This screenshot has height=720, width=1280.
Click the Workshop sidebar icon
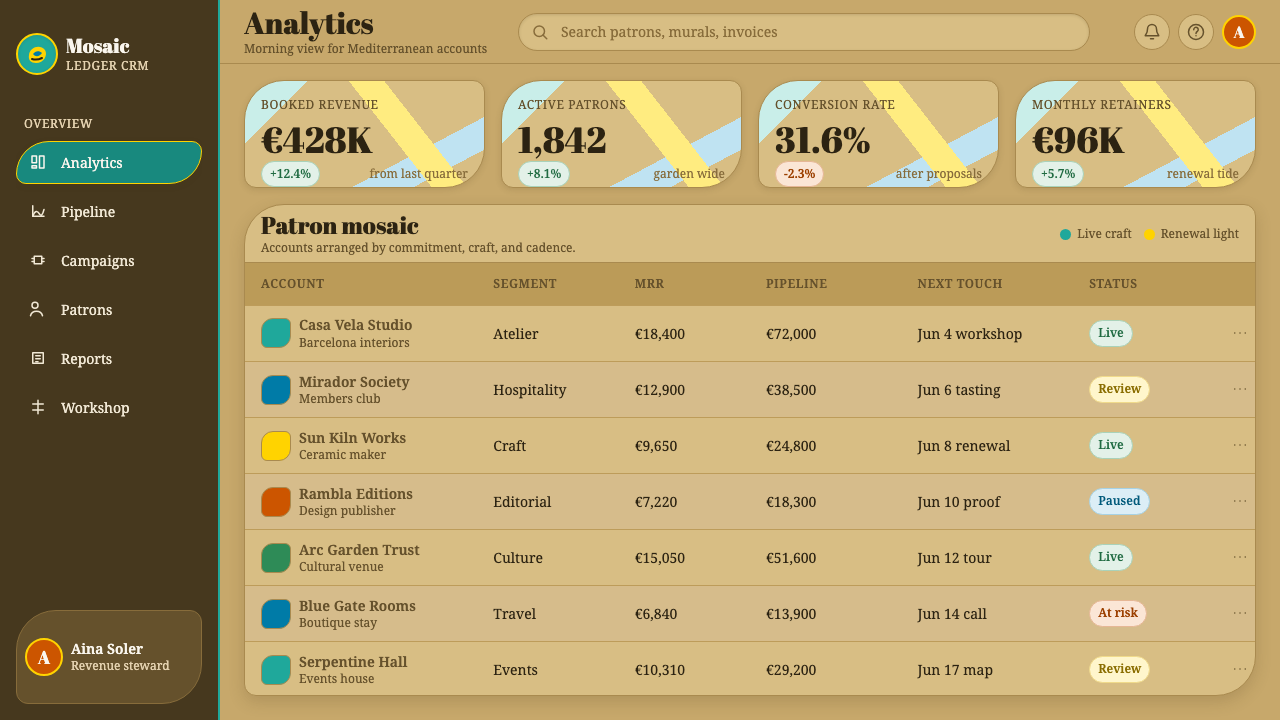(38, 407)
